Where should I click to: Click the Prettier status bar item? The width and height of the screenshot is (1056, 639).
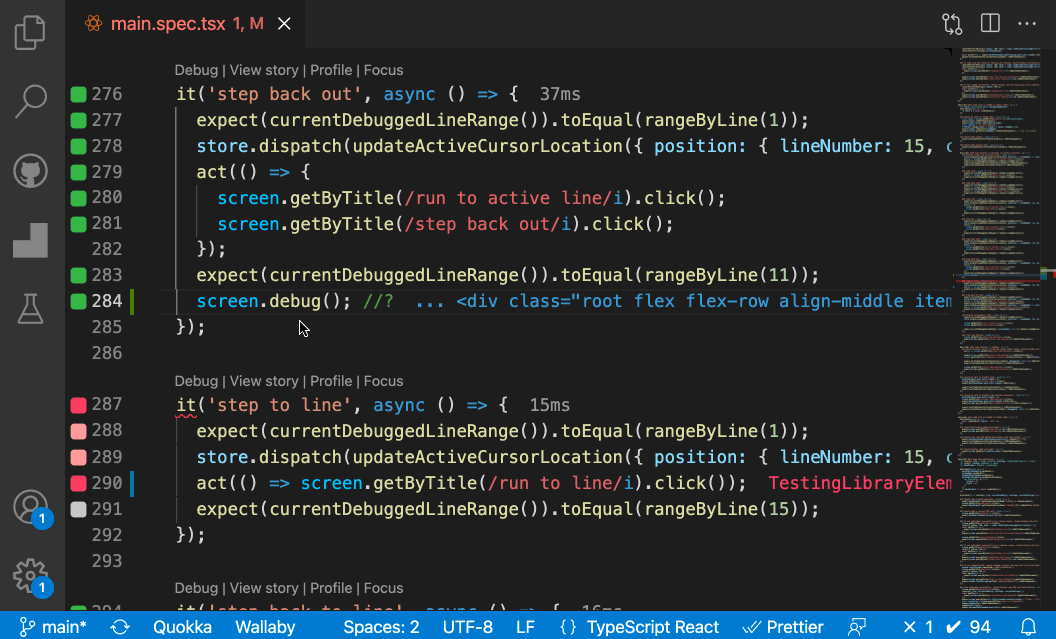point(783,627)
